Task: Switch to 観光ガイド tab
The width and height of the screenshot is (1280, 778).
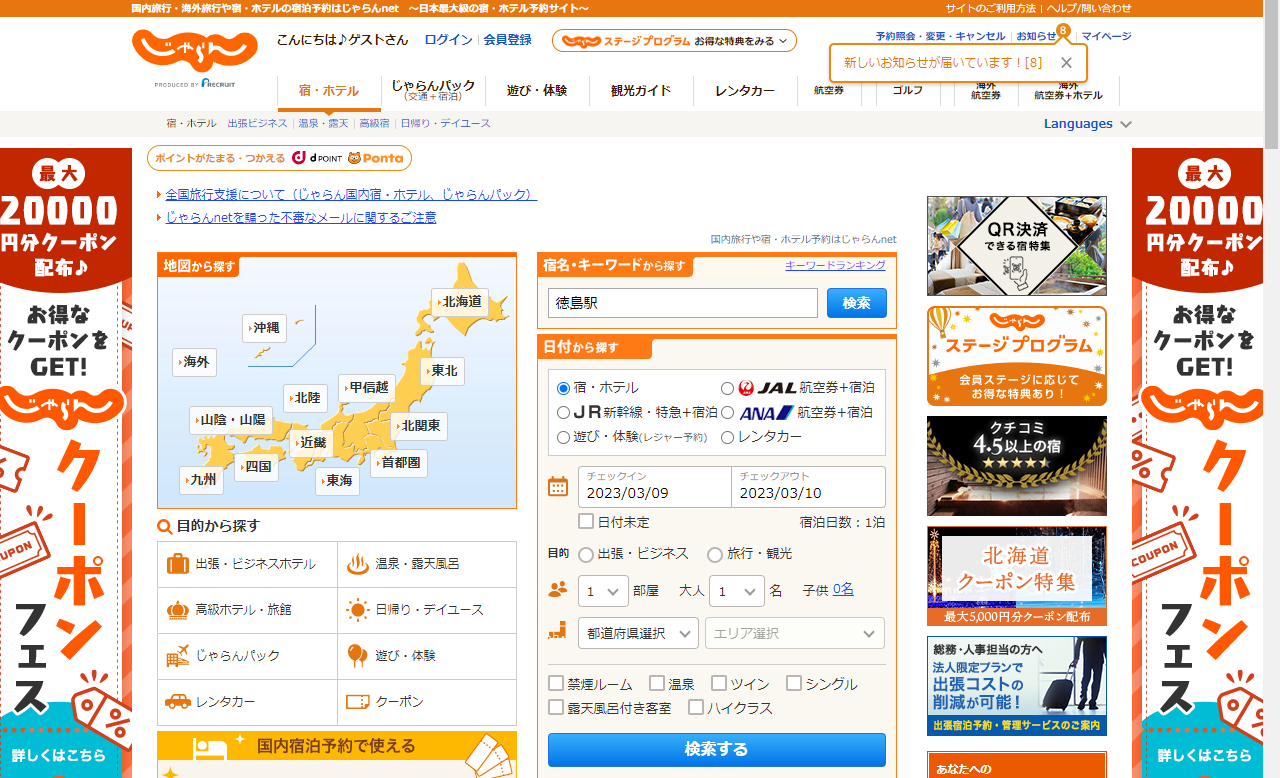Action: tap(641, 91)
